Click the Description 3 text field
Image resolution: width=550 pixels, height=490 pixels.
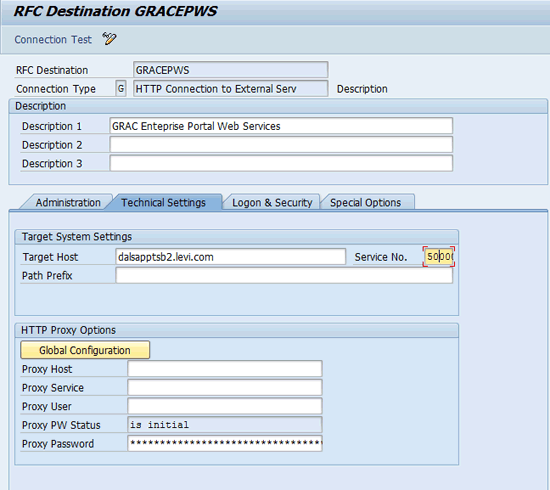coord(281,163)
